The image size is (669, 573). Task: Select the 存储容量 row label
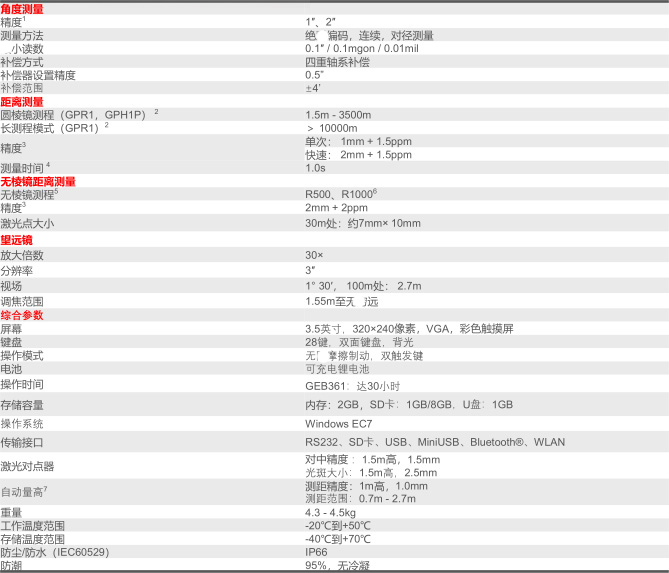(22, 405)
